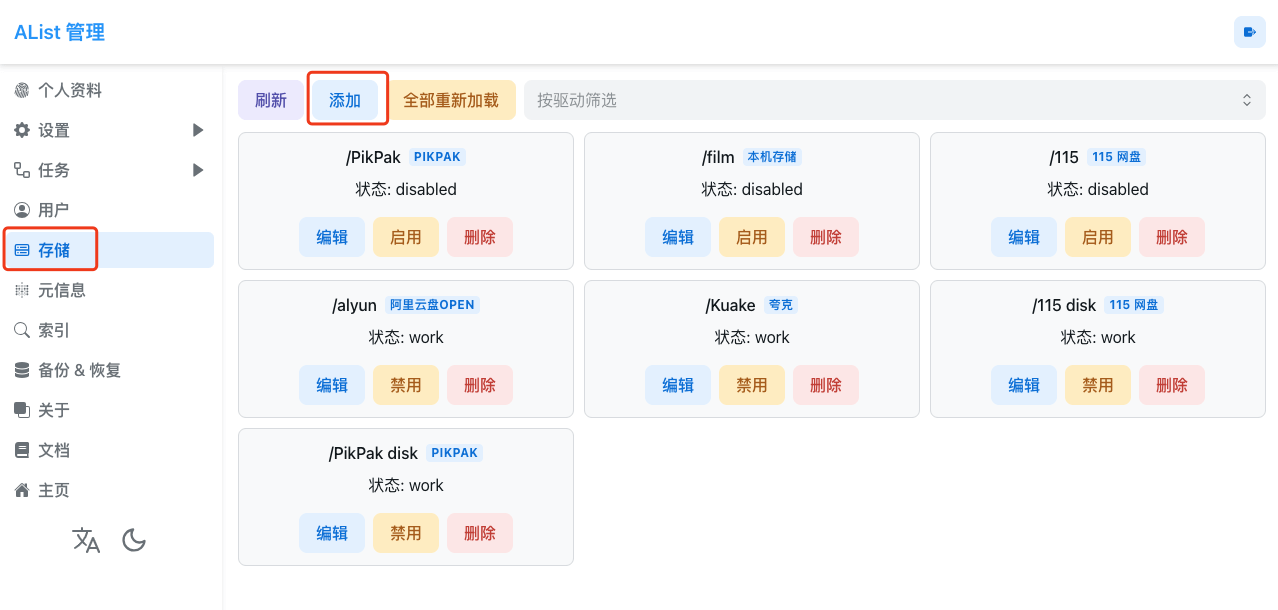Disable the /alyun storage with 禁用
The width and height of the screenshot is (1278, 610).
(406, 385)
